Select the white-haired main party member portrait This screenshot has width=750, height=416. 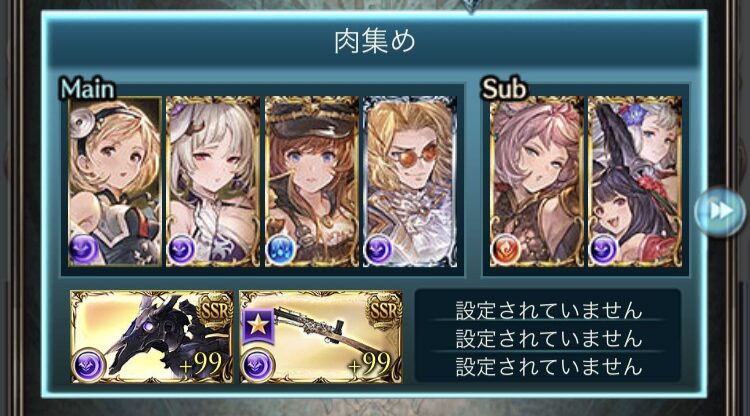coord(213,181)
